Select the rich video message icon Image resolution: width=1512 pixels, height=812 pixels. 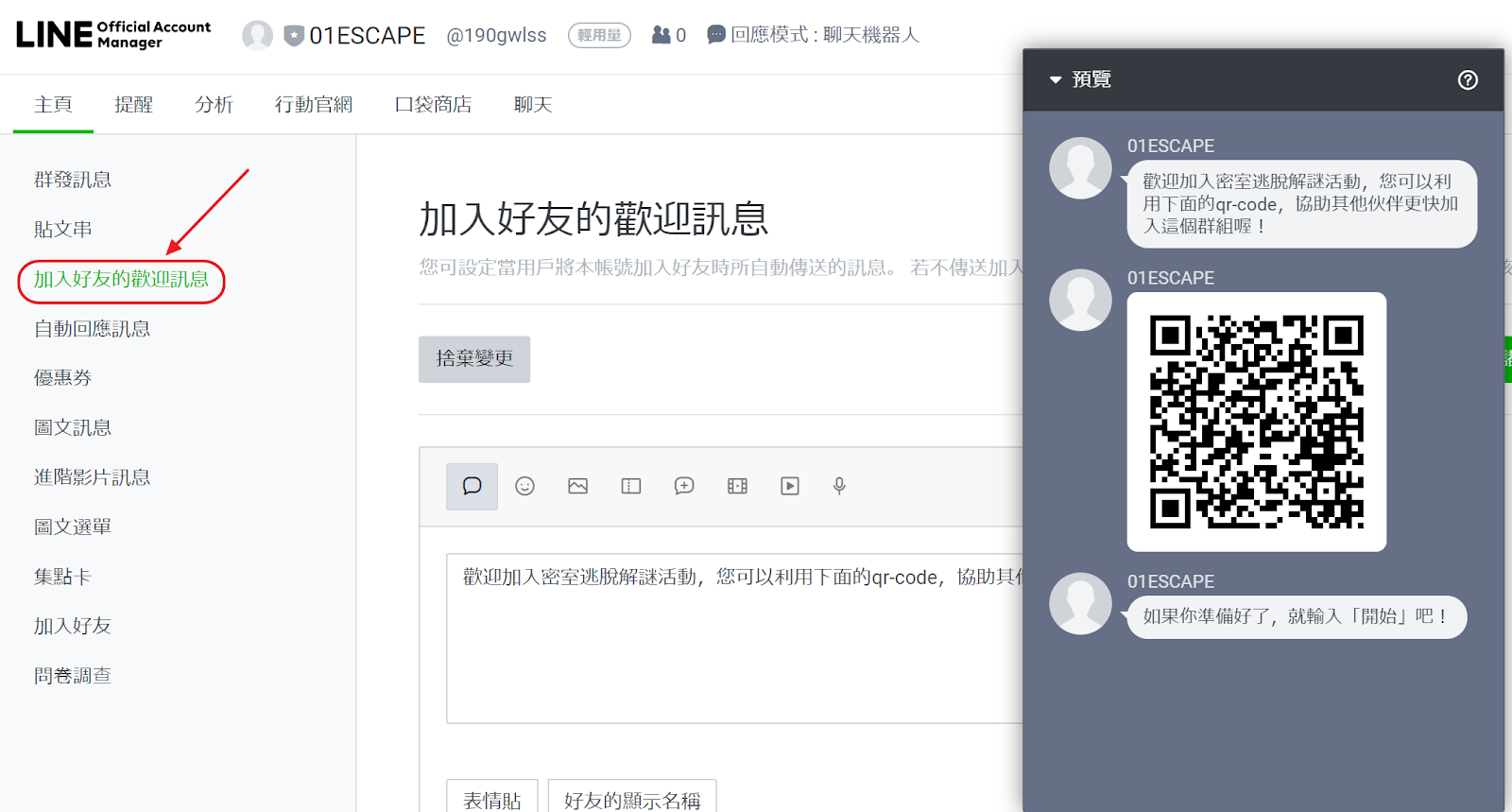[737, 486]
